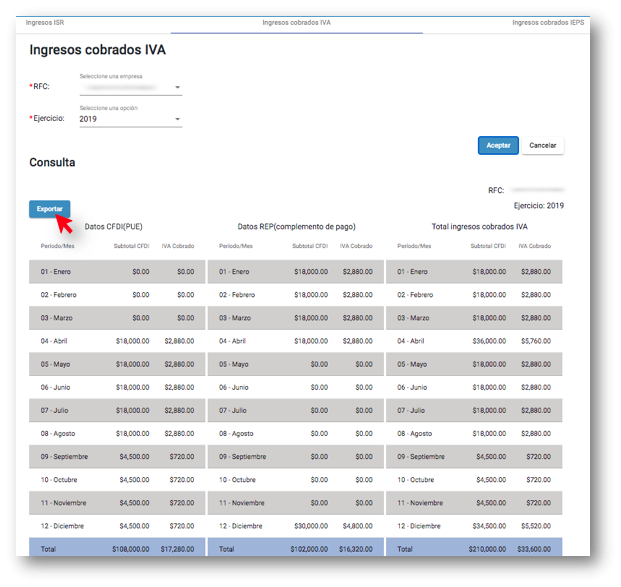The image size is (621, 587).
Task: Click Periodo/Mes header in Total ingresos table
Action: pyautogui.click(x=414, y=246)
